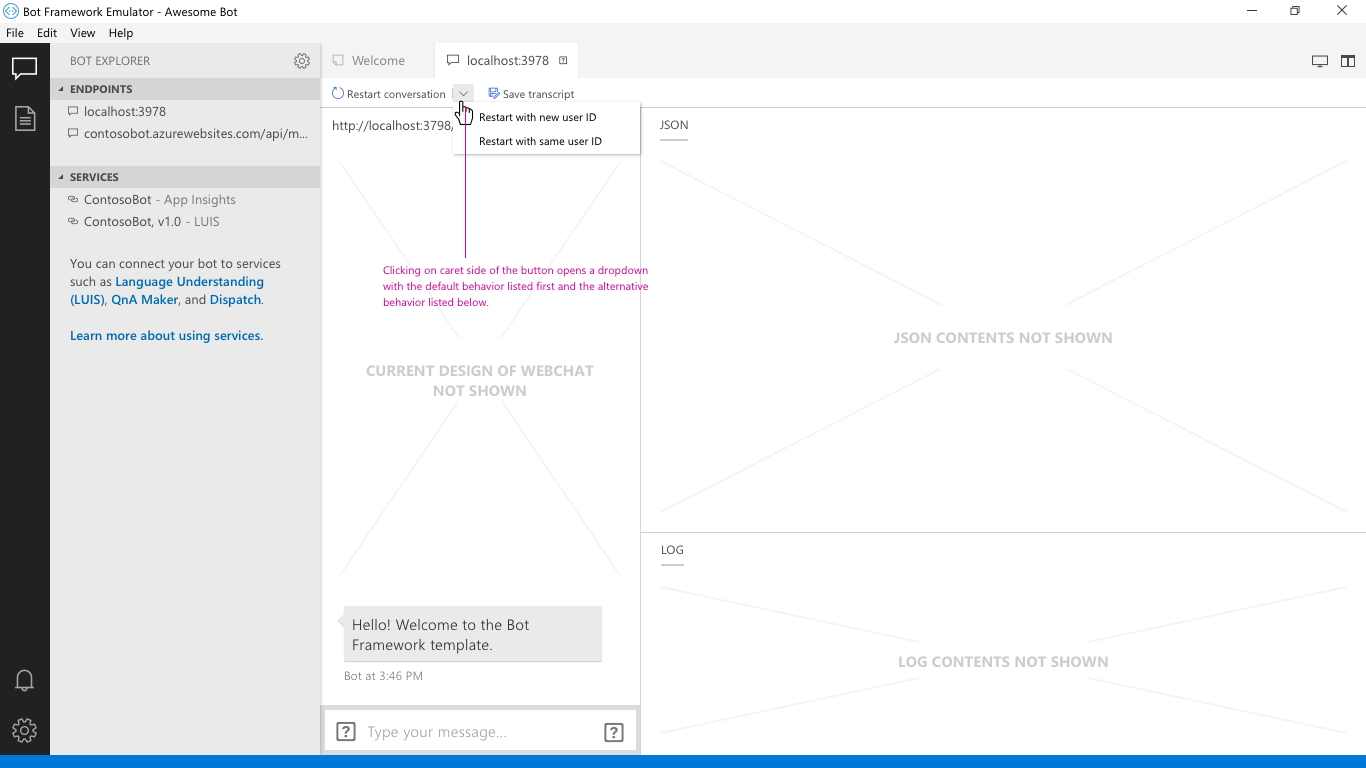1366x768 pixels.
Task: Open the Help menu
Action: (121, 33)
